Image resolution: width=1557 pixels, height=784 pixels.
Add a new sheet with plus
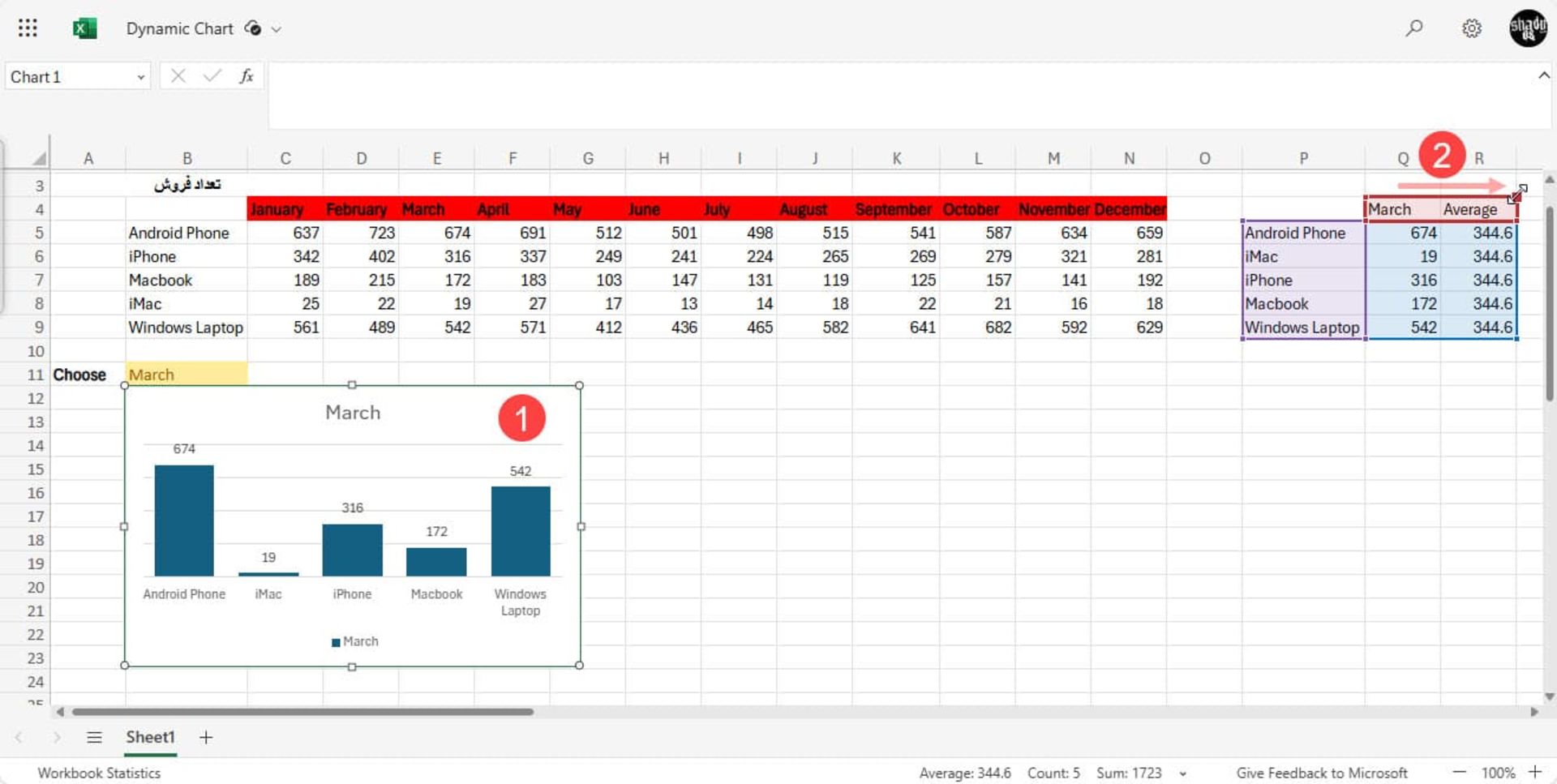click(206, 737)
